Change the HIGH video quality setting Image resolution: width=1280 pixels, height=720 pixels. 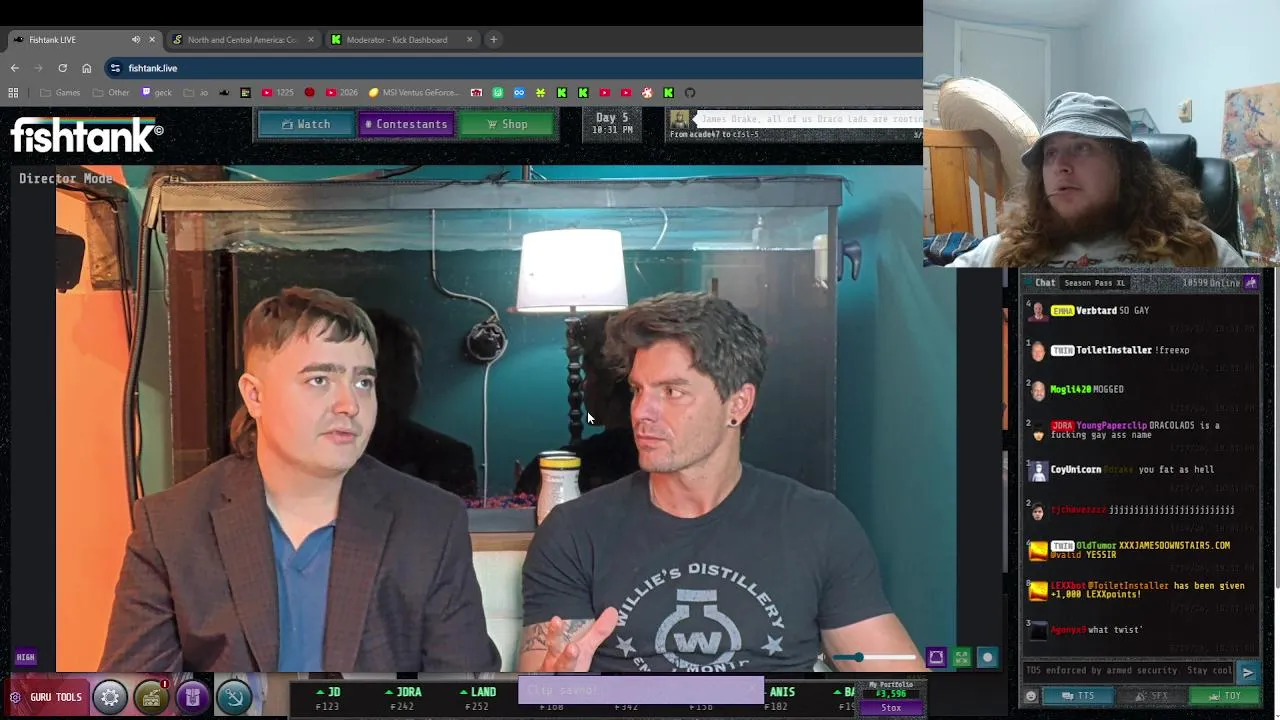(25, 657)
